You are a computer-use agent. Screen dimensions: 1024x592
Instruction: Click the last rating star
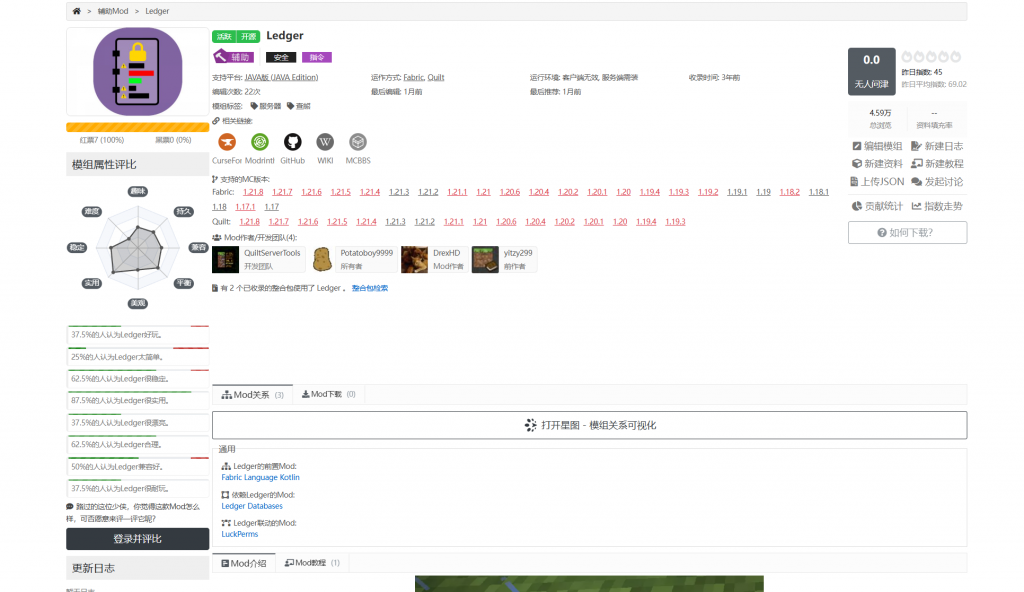[955, 57]
